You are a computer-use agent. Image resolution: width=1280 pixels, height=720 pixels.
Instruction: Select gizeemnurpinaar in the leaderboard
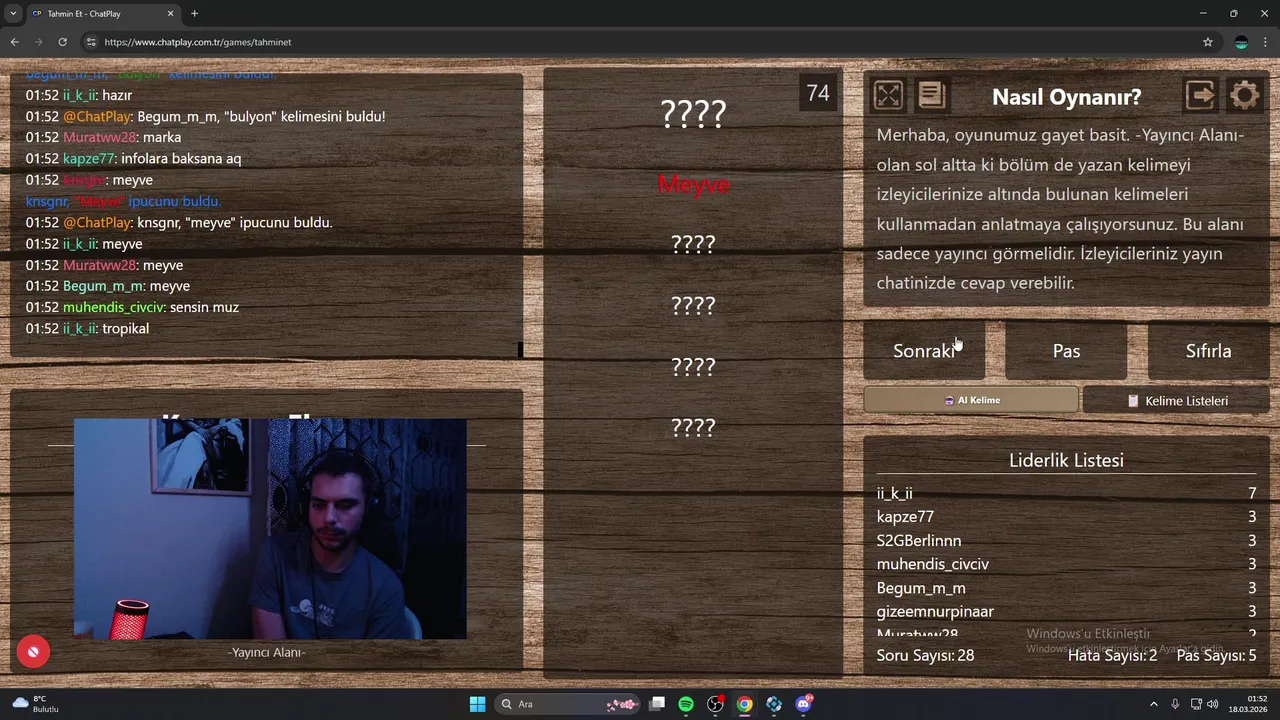click(1066, 611)
